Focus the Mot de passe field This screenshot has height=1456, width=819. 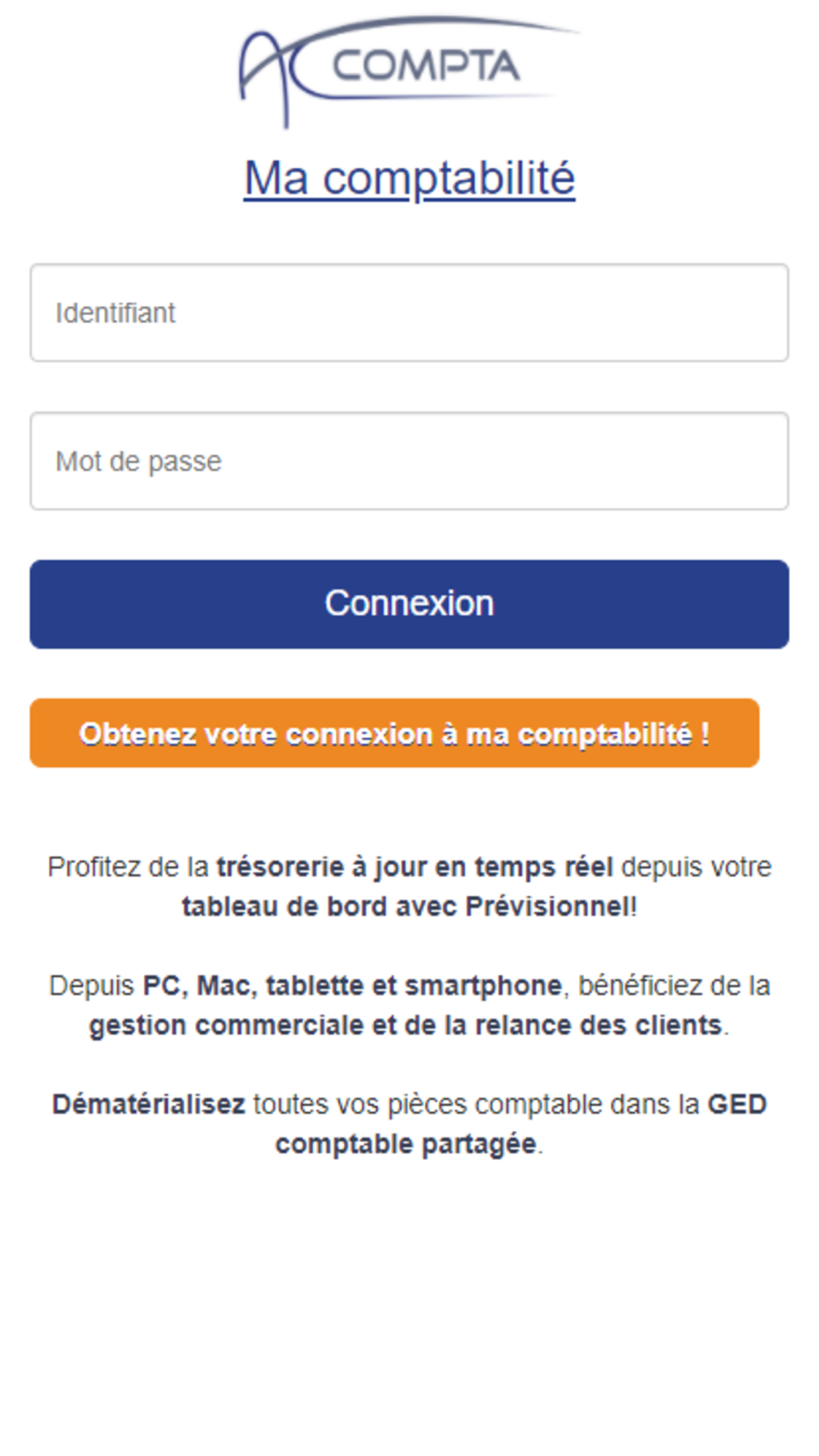click(x=409, y=461)
